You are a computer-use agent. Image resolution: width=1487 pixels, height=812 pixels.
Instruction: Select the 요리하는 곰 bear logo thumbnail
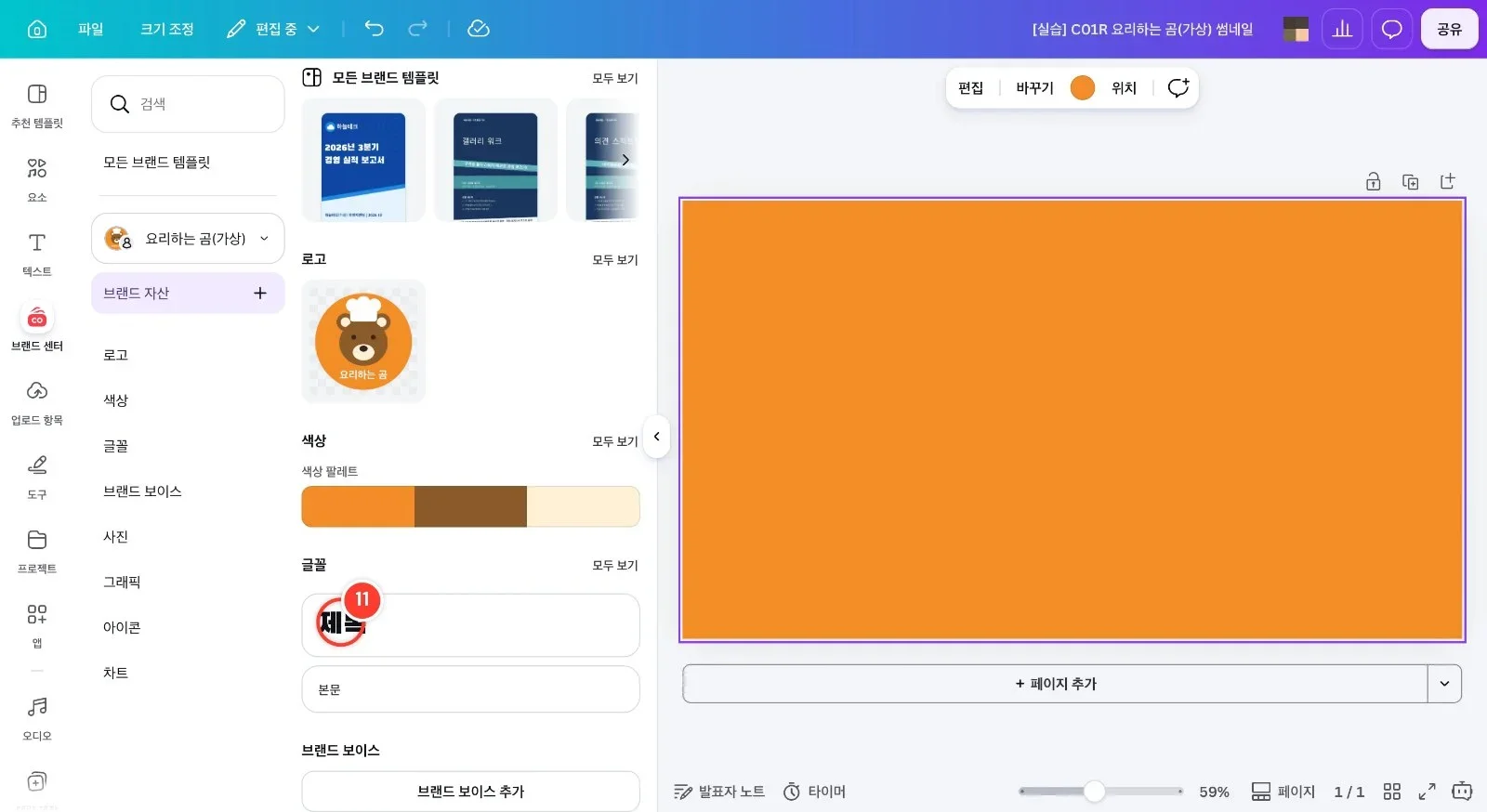coord(363,341)
